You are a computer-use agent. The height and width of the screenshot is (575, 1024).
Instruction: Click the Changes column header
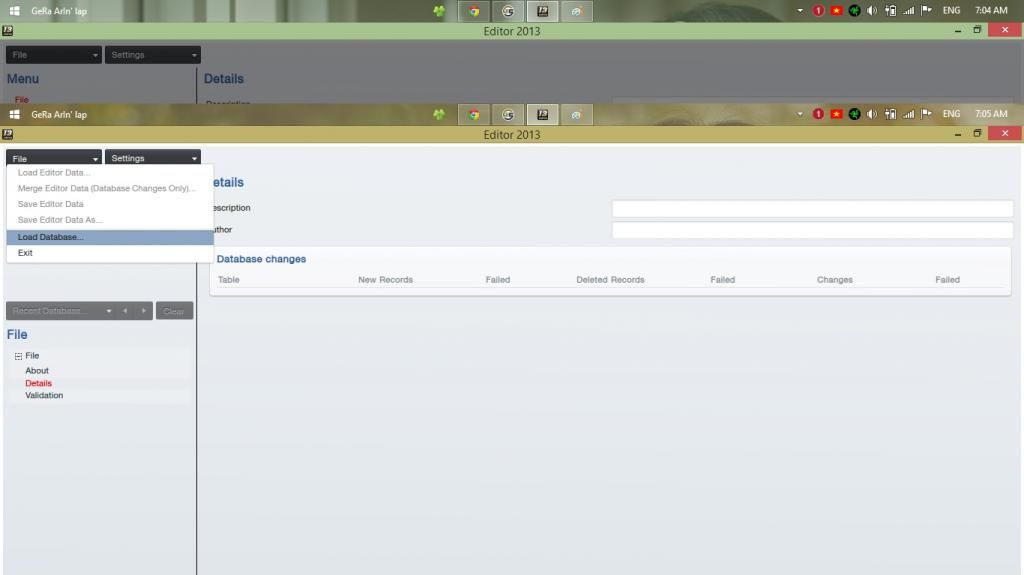(835, 280)
